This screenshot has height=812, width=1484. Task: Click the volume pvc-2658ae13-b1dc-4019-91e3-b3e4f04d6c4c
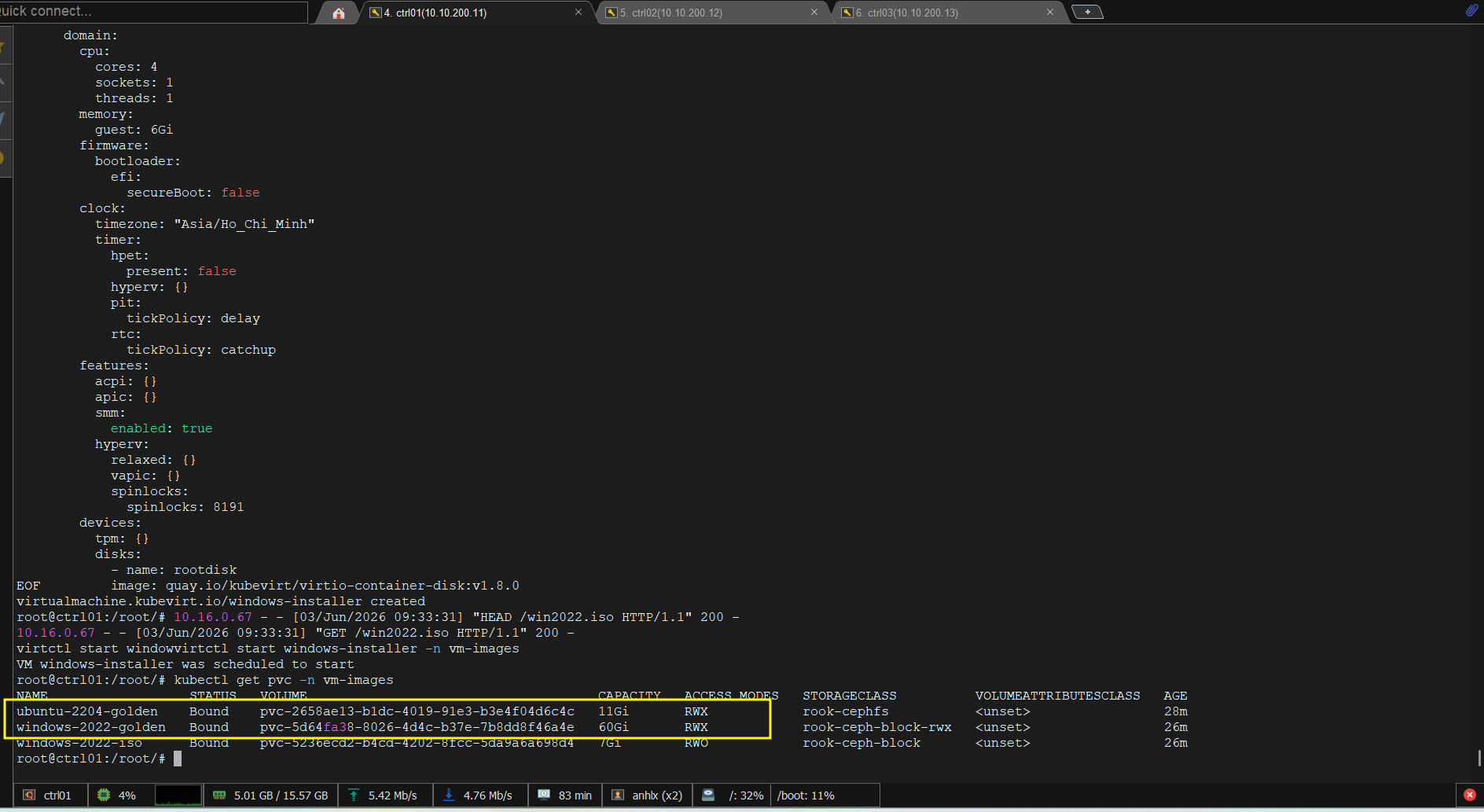coord(417,711)
